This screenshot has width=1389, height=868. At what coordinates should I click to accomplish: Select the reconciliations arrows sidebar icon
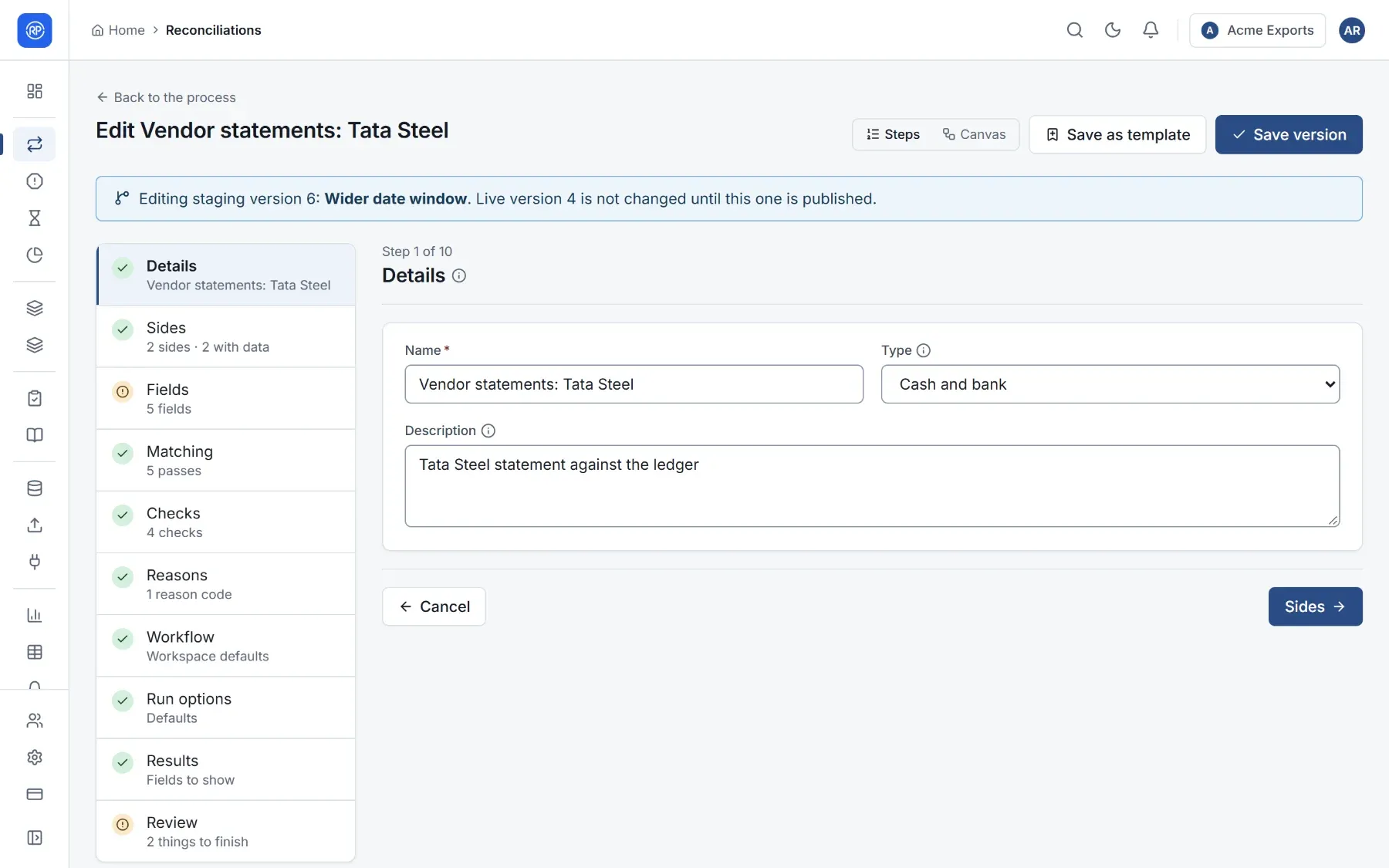pos(34,144)
